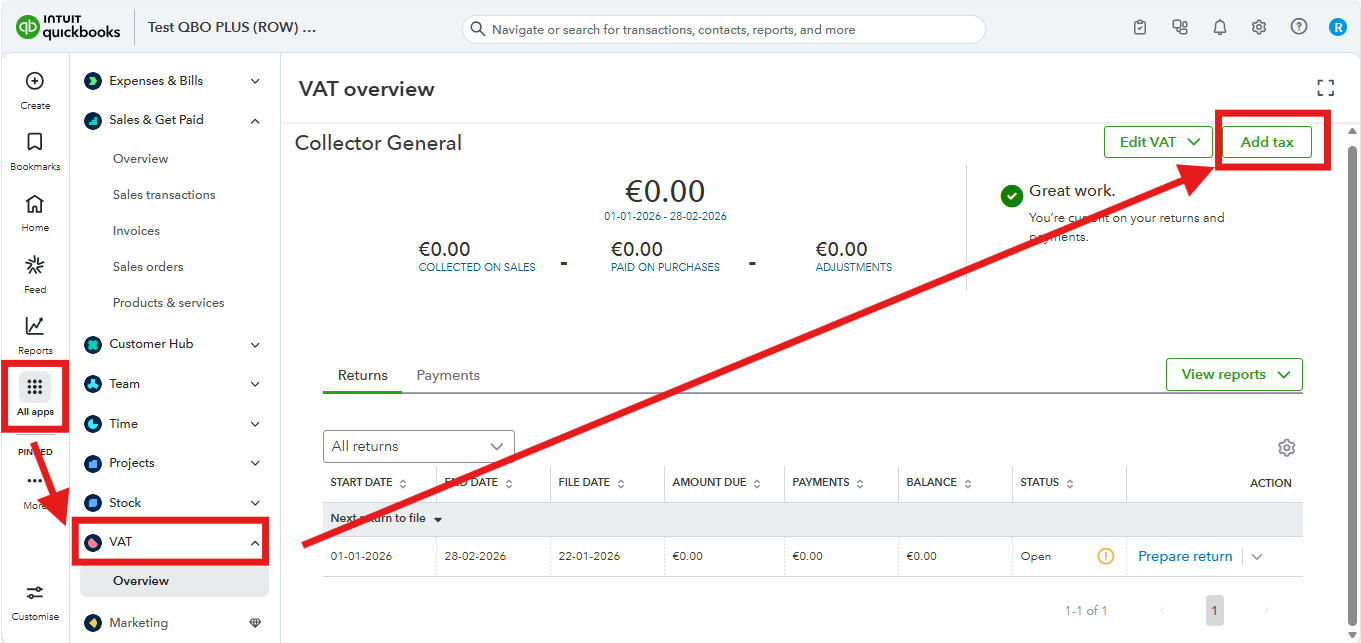Expand Prepare return action arrow

coord(1257,557)
